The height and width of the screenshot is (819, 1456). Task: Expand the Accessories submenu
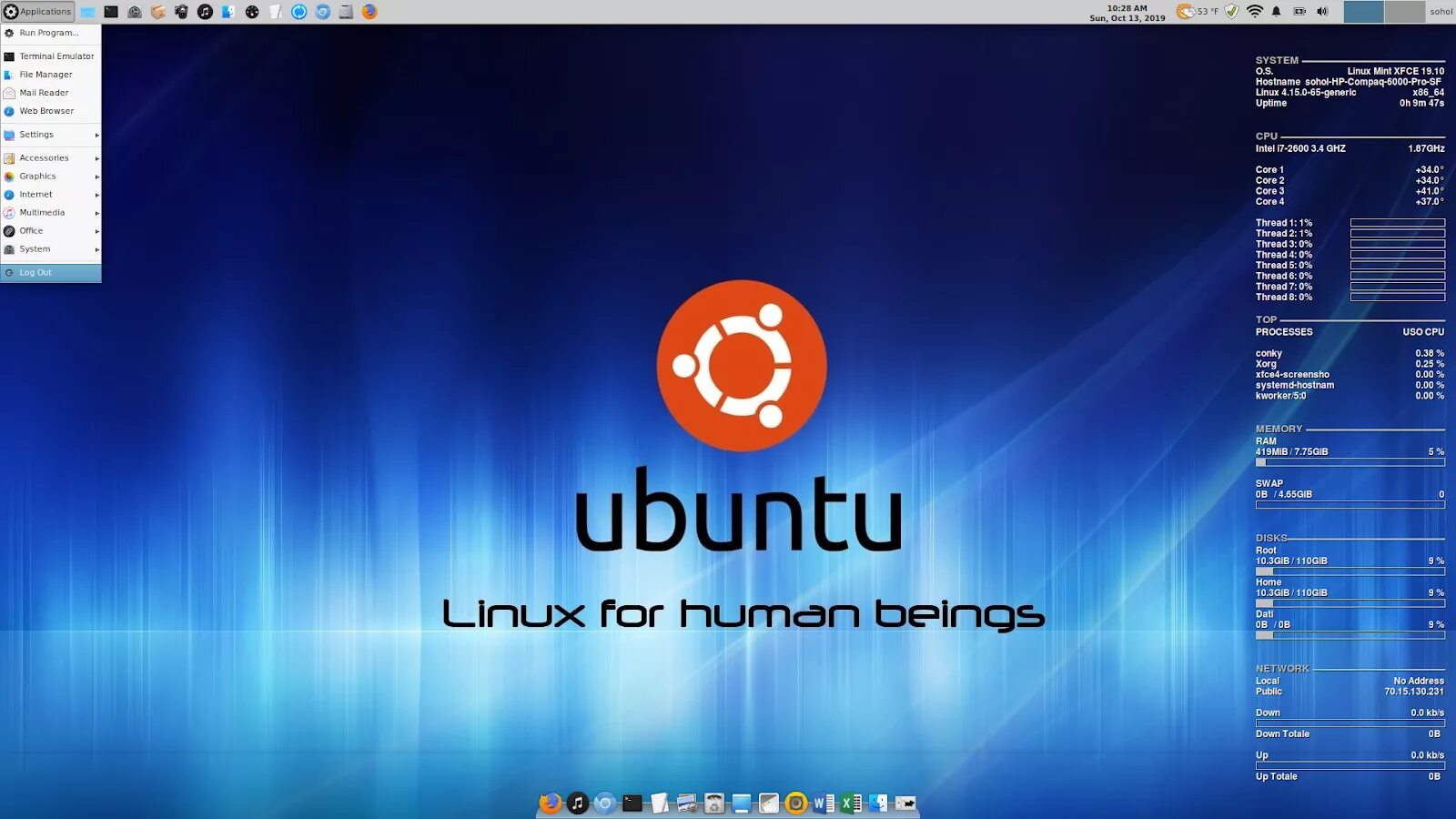click(50, 158)
